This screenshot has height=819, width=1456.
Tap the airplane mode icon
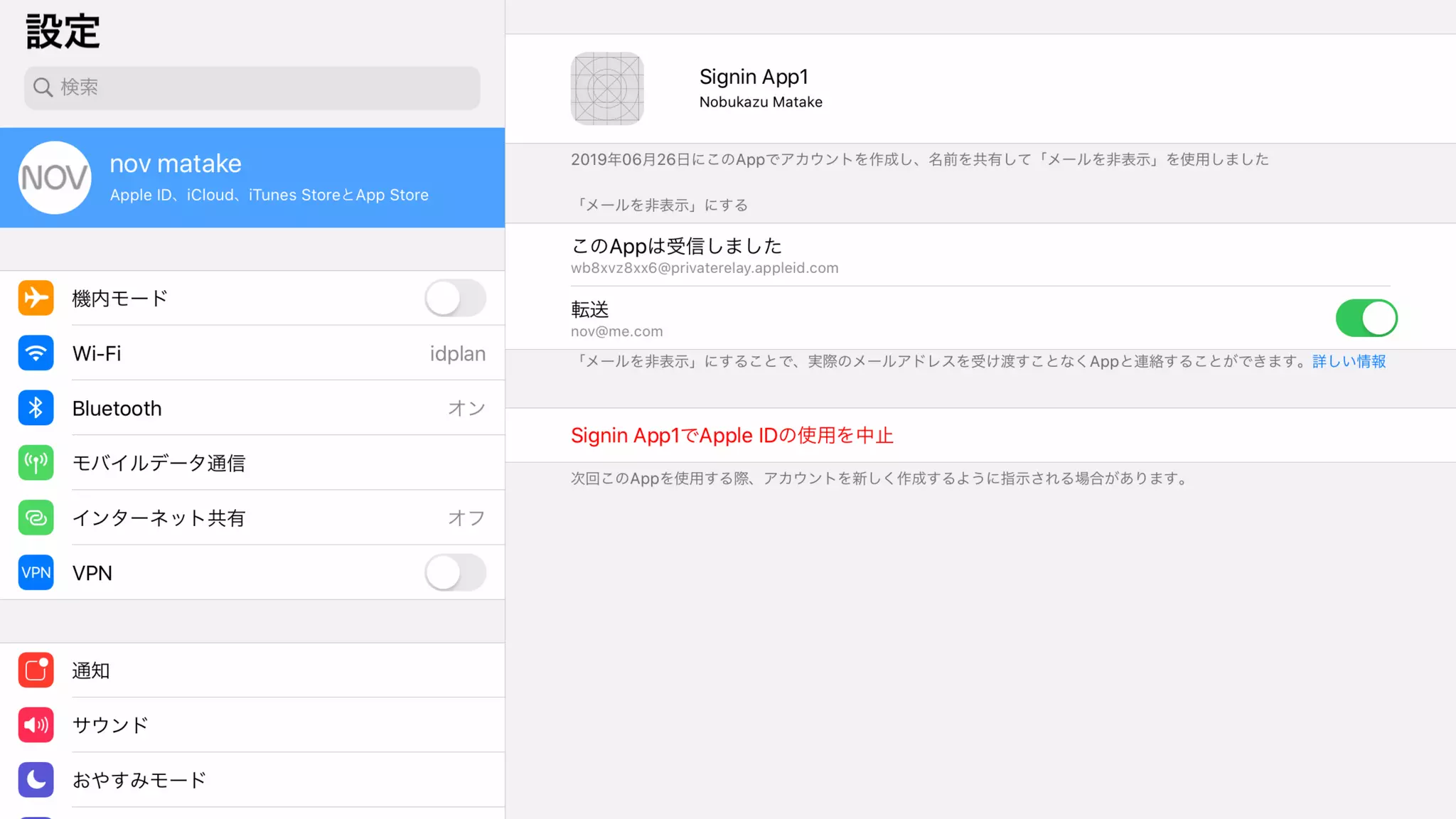click(x=36, y=298)
